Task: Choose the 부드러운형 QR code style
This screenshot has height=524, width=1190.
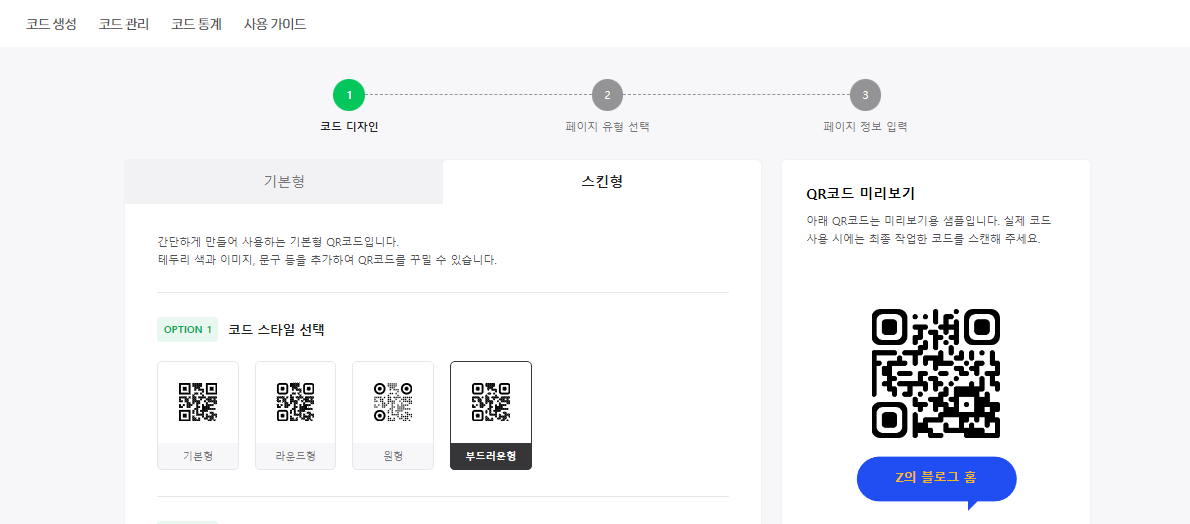Action: 491,415
